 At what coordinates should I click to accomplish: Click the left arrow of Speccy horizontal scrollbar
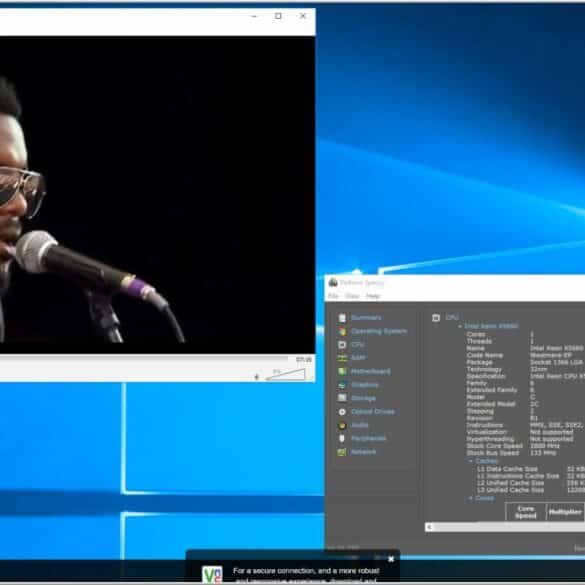(429, 527)
